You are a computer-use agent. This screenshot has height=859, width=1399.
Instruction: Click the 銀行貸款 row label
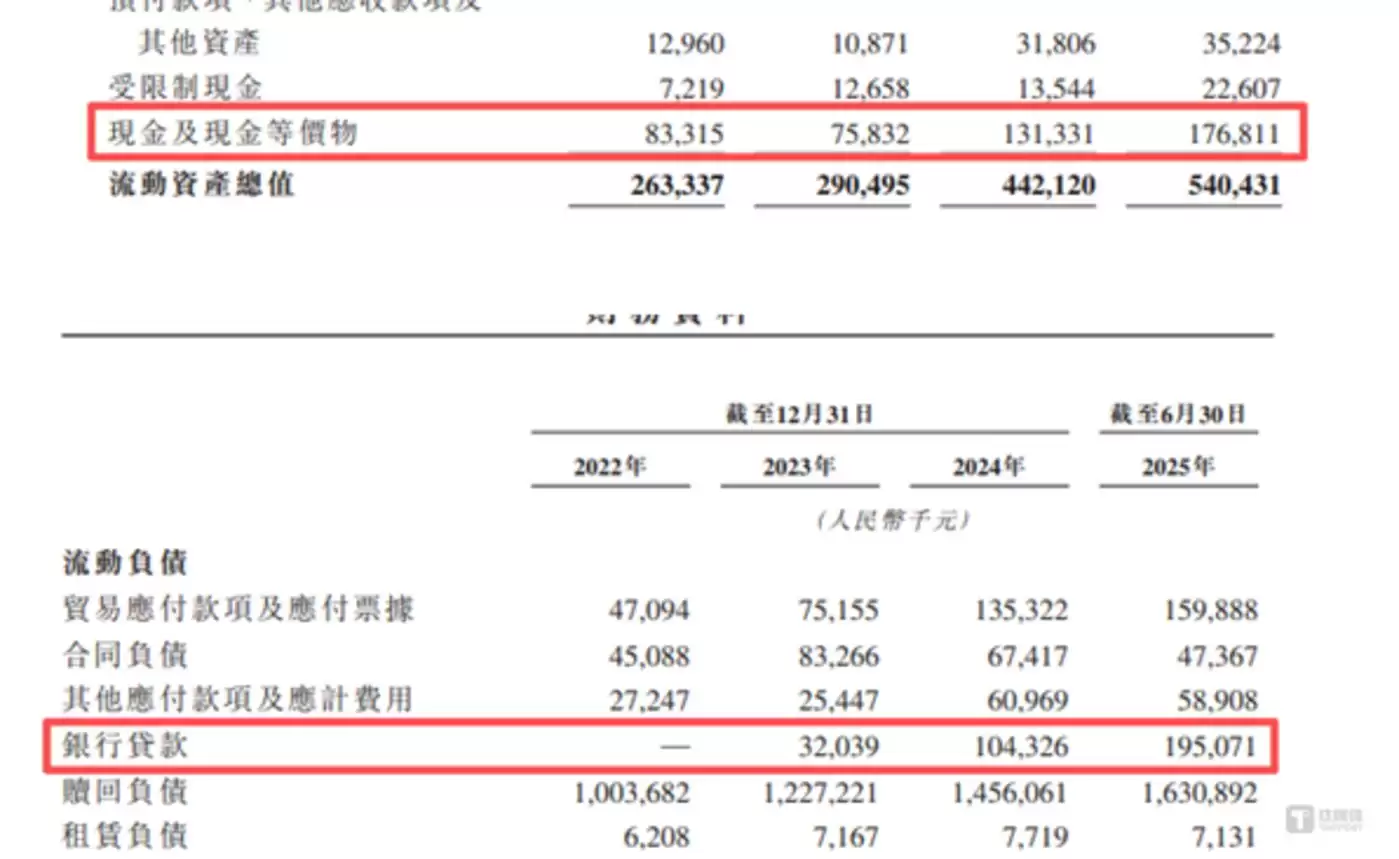pyautogui.click(x=125, y=746)
